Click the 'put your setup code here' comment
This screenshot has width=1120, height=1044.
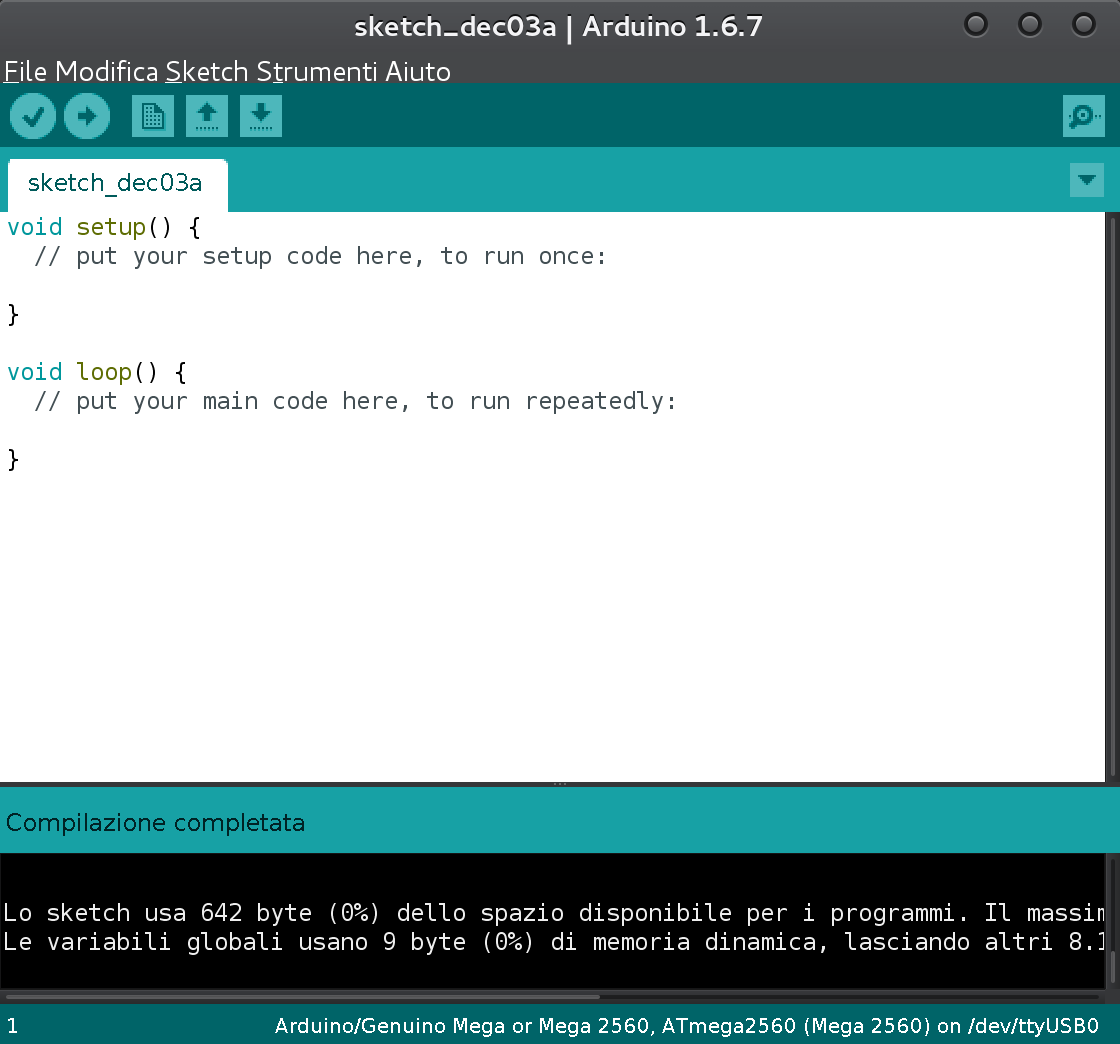pyautogui.click(x=320, y=256)
